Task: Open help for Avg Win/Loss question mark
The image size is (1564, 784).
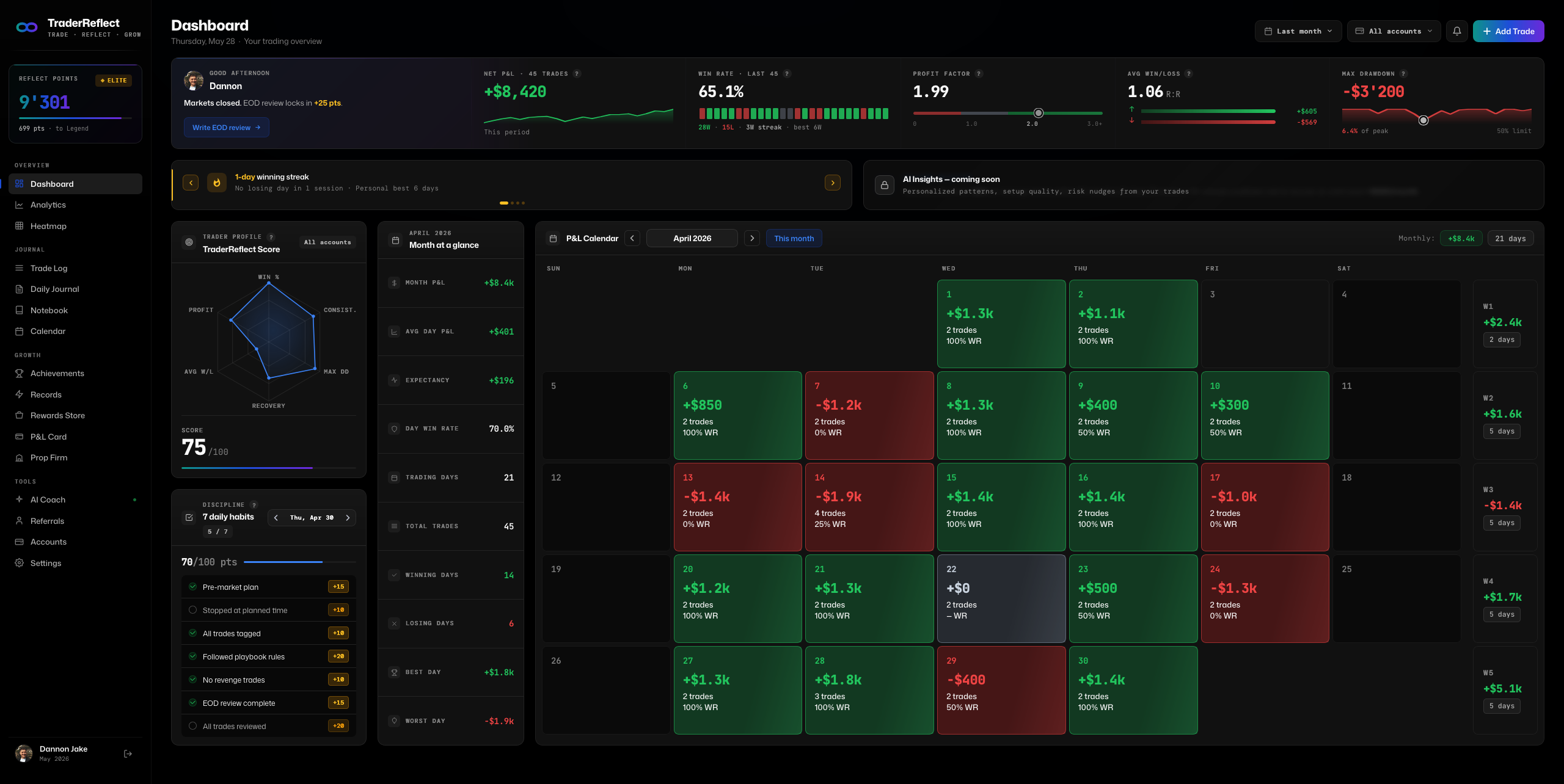Action: click(x=1188, y=74)
